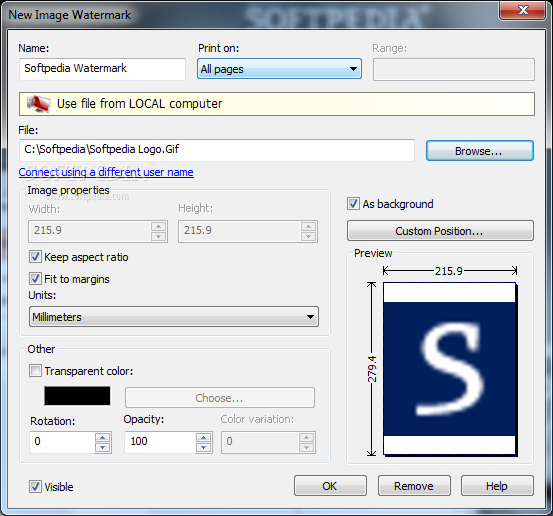Image resolution: width=553 pixels, height=516 pixels.
Task: Click the Height spinner down arrow
Action: coord(309,237)
